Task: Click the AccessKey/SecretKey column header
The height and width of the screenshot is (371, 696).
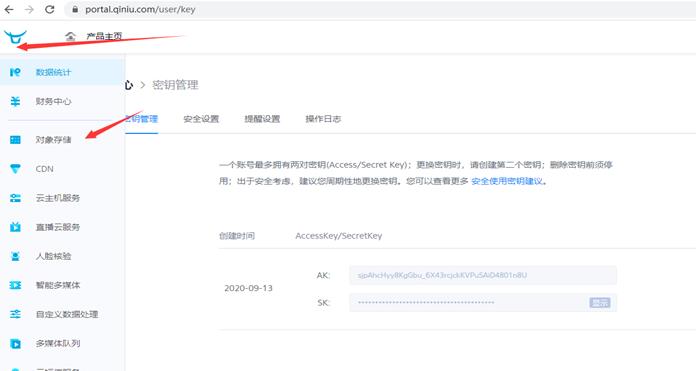Action: 339,236
